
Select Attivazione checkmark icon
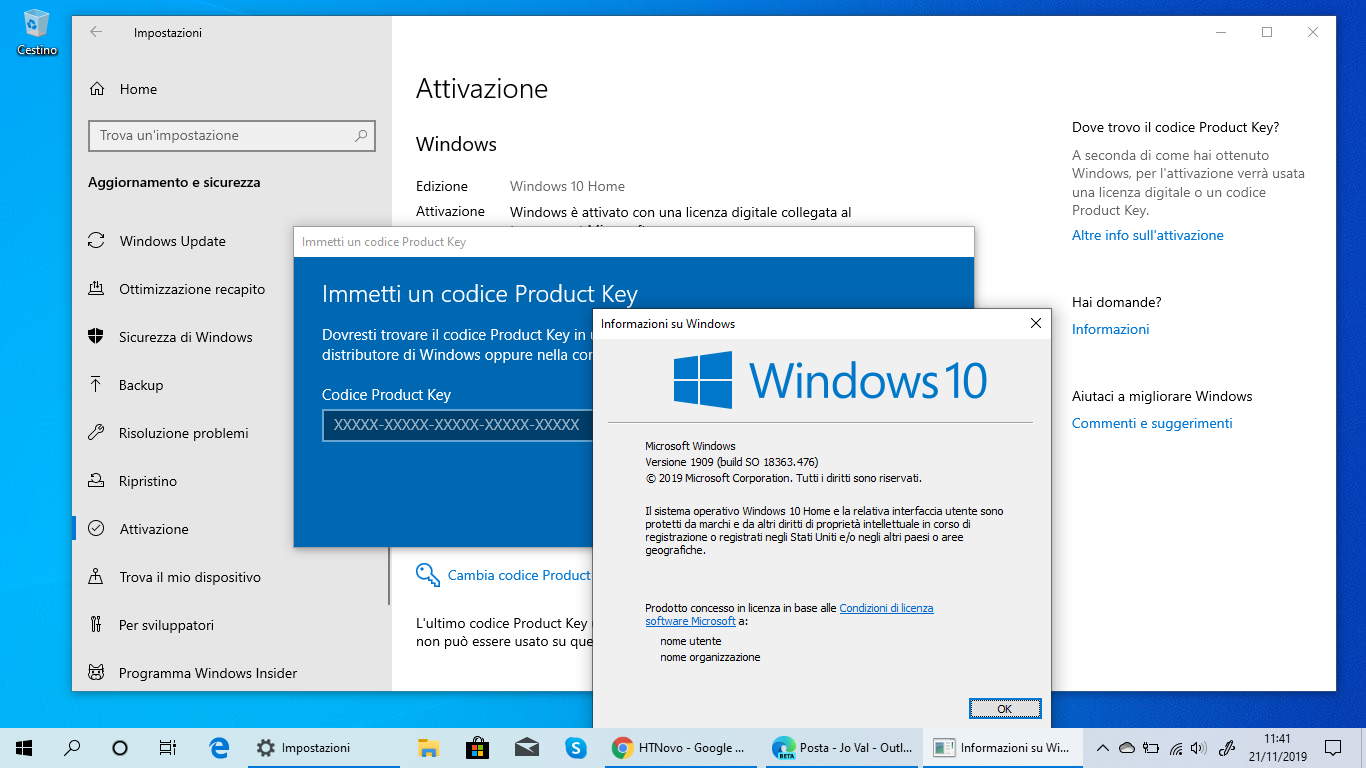(x=96, y=529)
